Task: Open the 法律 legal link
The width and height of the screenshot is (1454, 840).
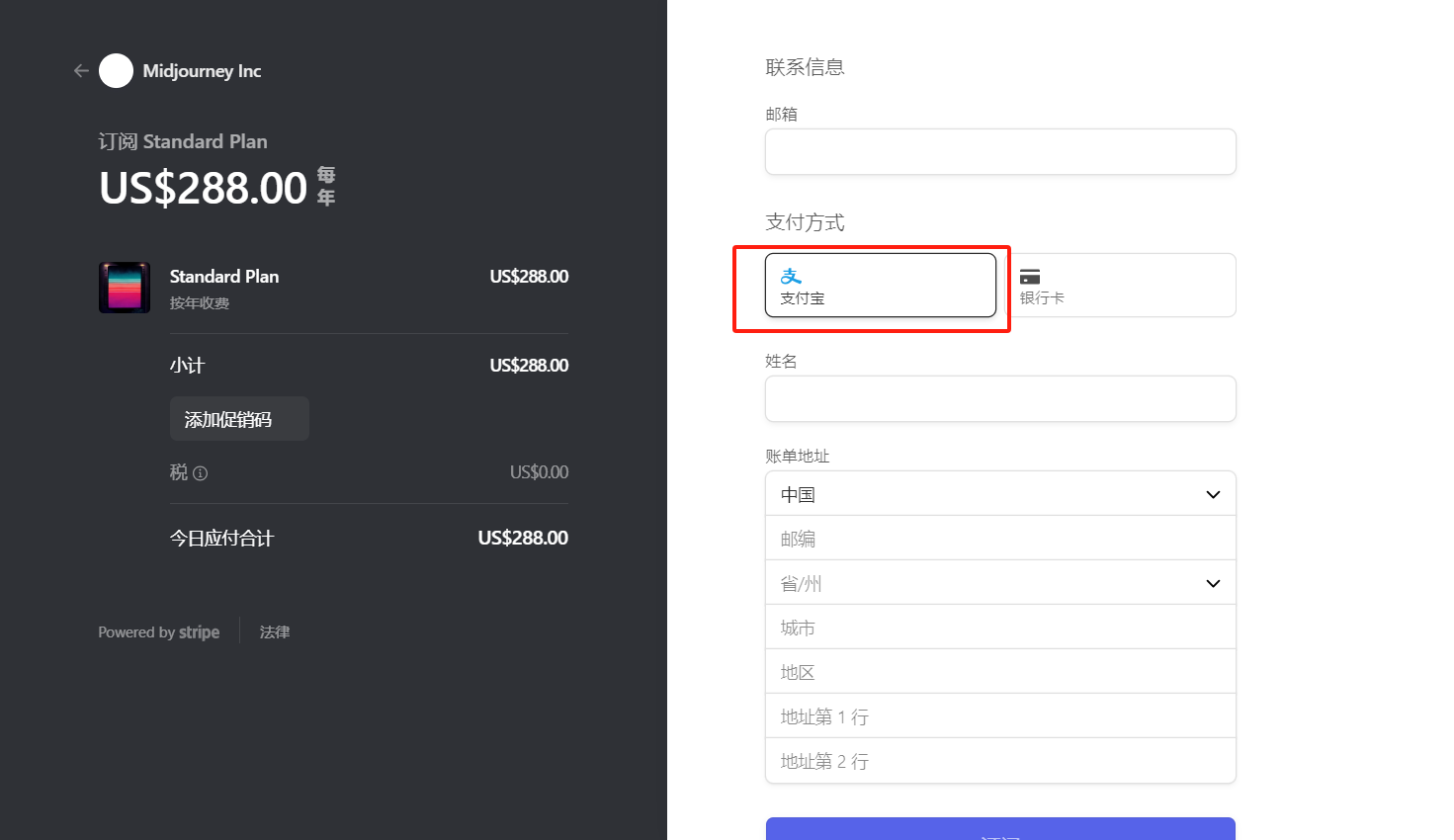Action: click(x=275, y=632)
